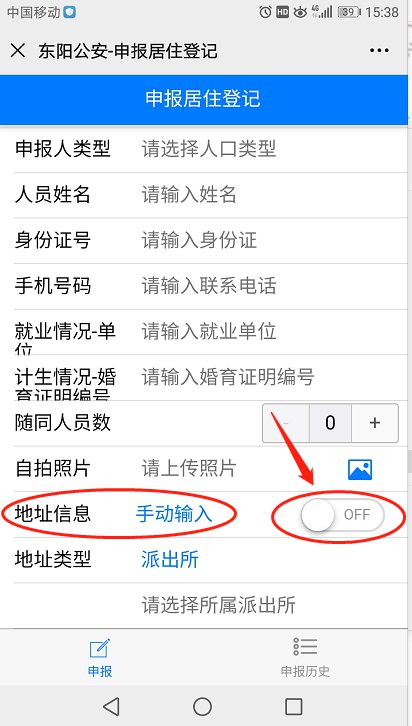Toggle the 地址信息 OFF switch
The width and height of the screenshot is (412, 726).
342,514
